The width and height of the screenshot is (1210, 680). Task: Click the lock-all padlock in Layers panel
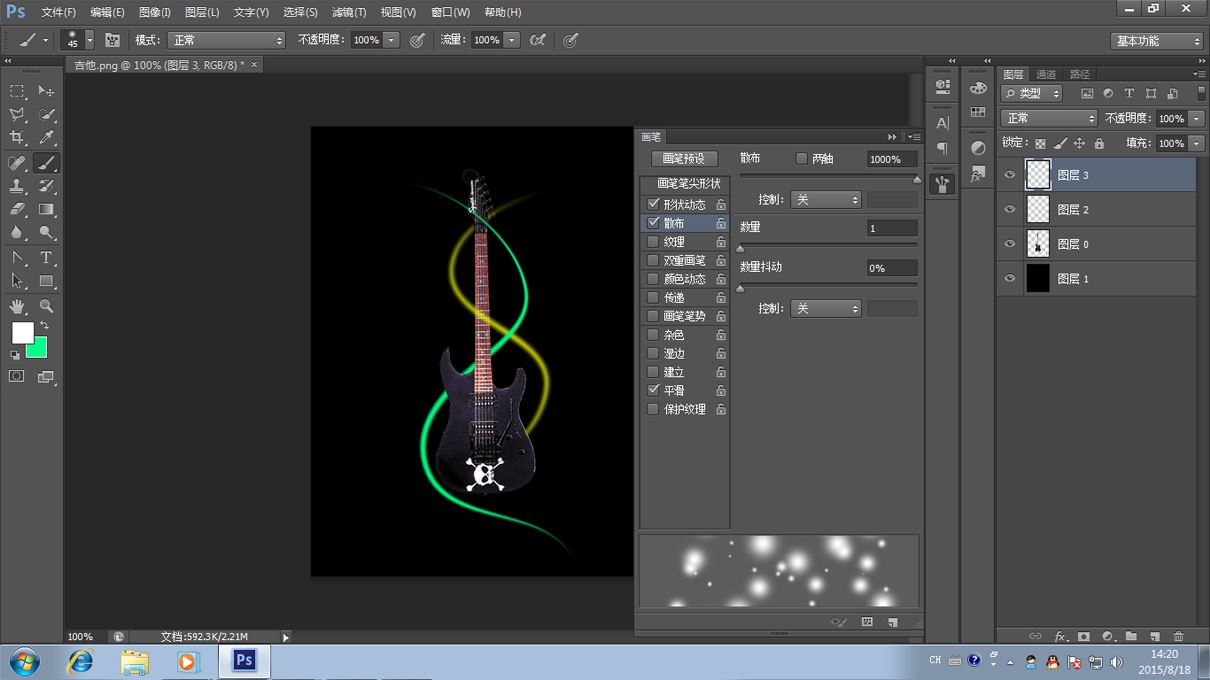(x=1099, y=144)
